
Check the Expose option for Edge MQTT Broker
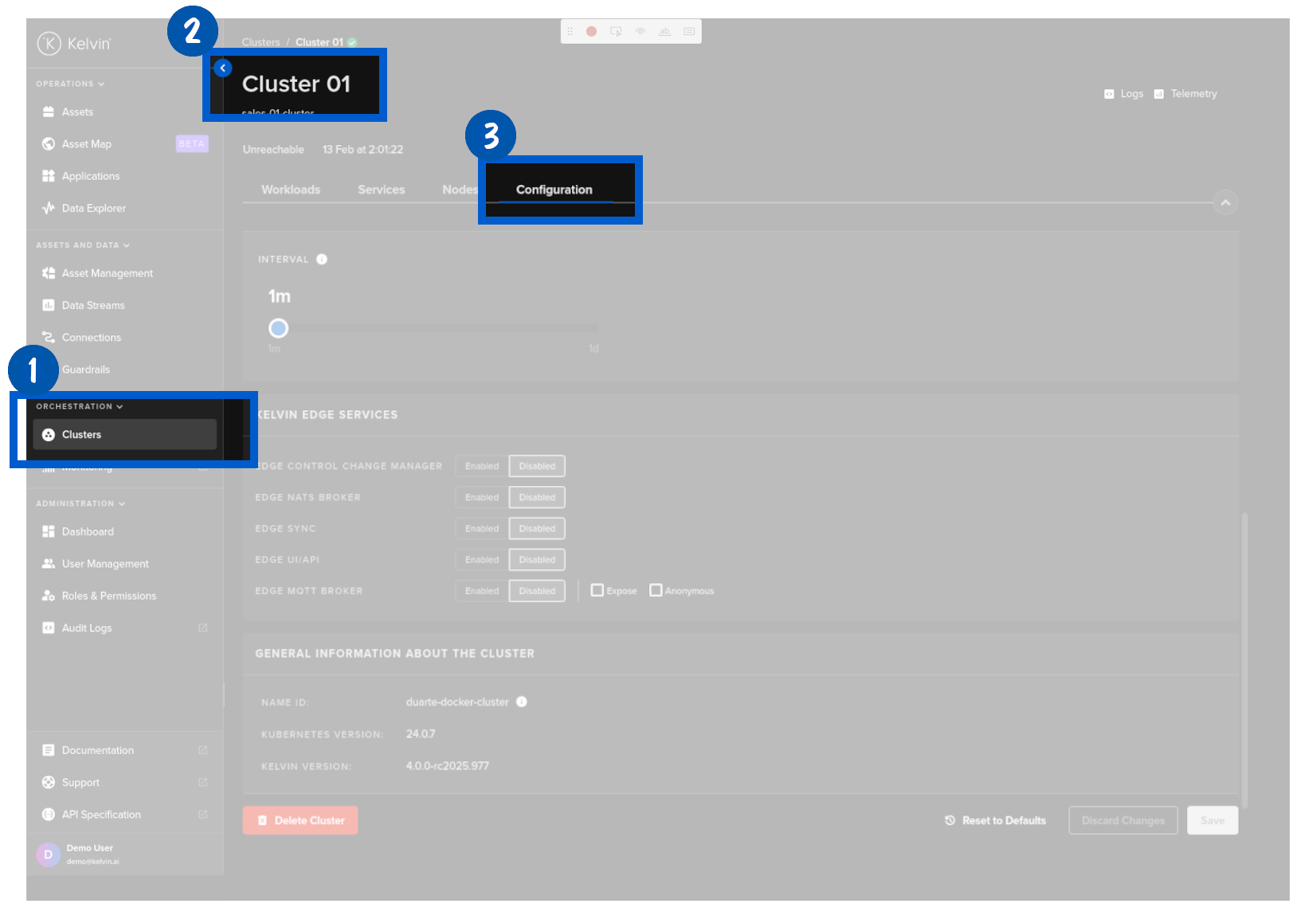597,590
